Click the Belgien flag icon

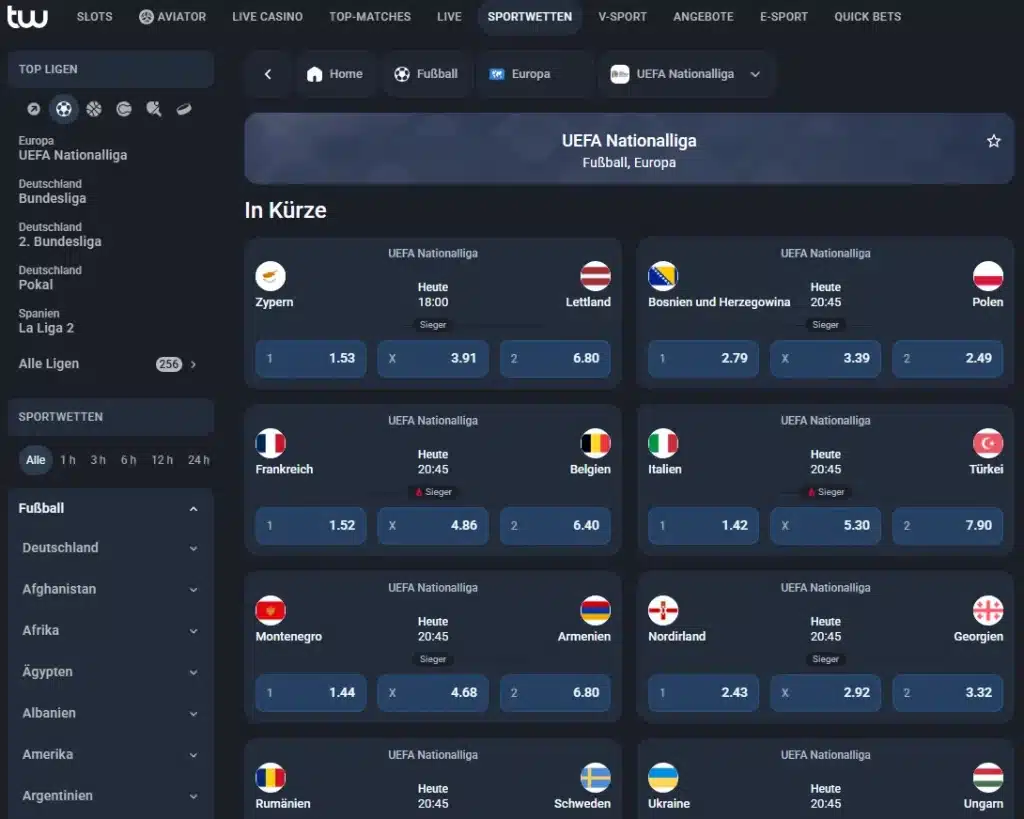(x=595, y=443)
